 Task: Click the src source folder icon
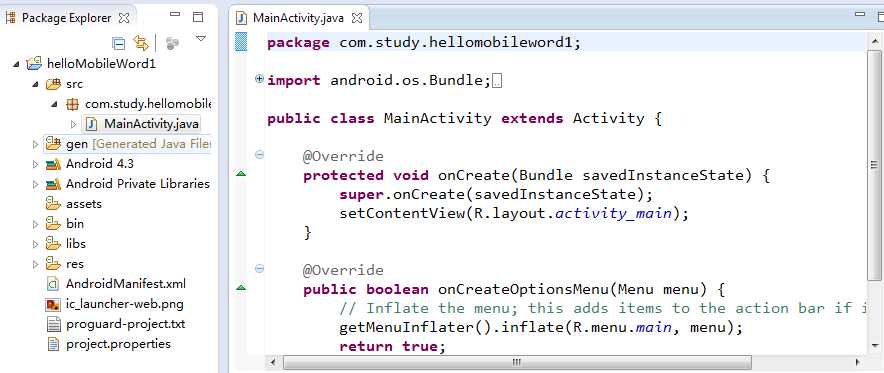point(53,84)
